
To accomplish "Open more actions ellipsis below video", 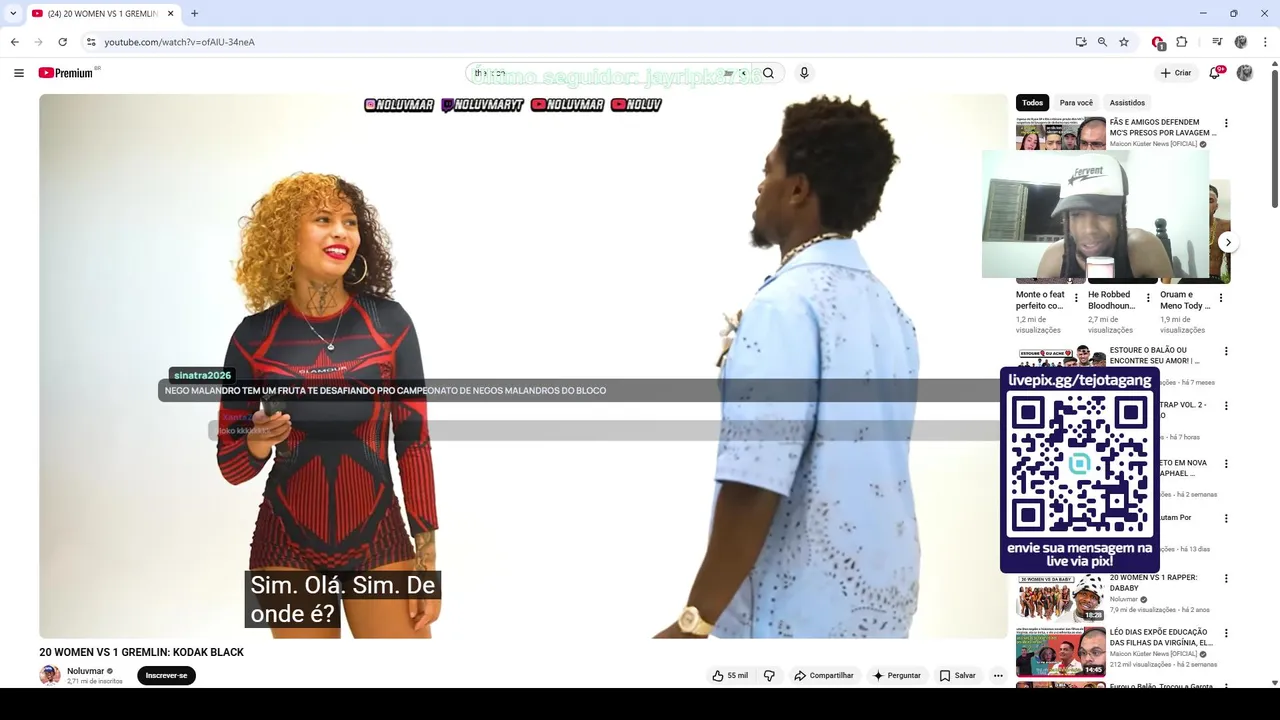I will pyautogui.click(x=998, y=676).
